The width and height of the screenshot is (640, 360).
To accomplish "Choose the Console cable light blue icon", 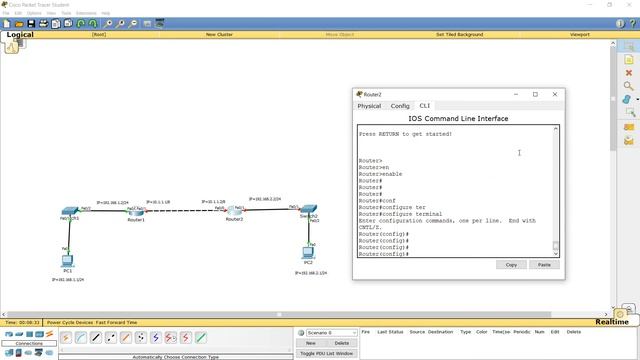I will coord(81,338).
